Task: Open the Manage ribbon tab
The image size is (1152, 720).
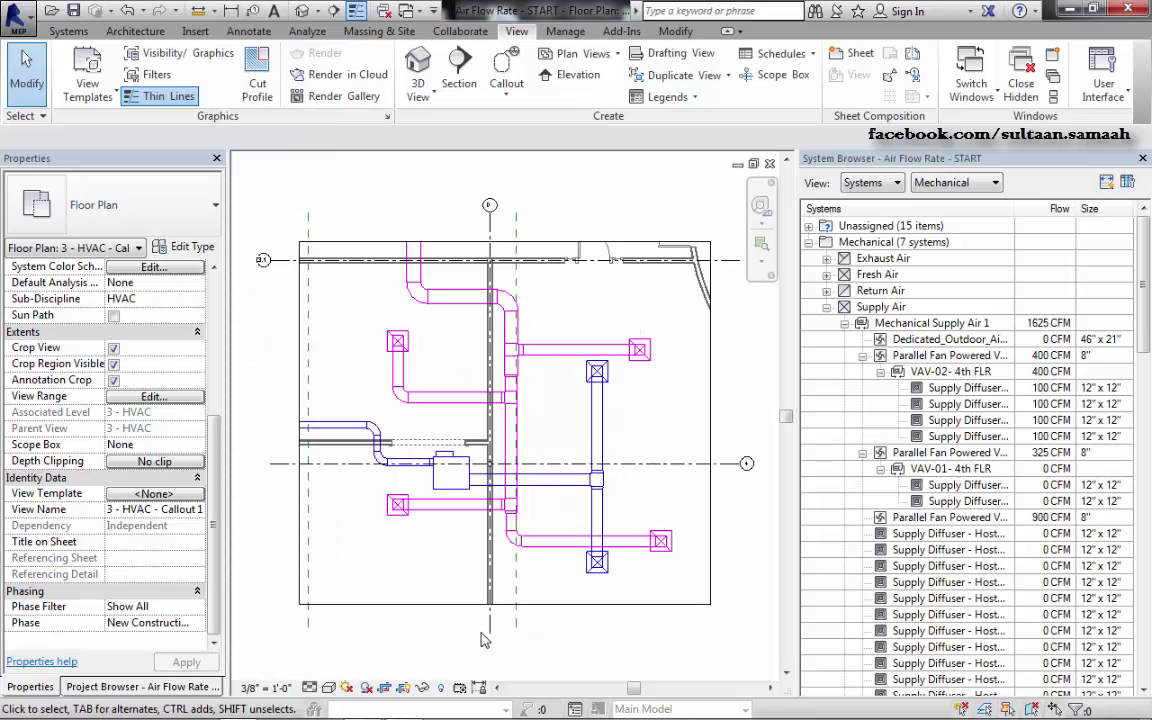Action: pyautogui.click(x=566, y=32)
